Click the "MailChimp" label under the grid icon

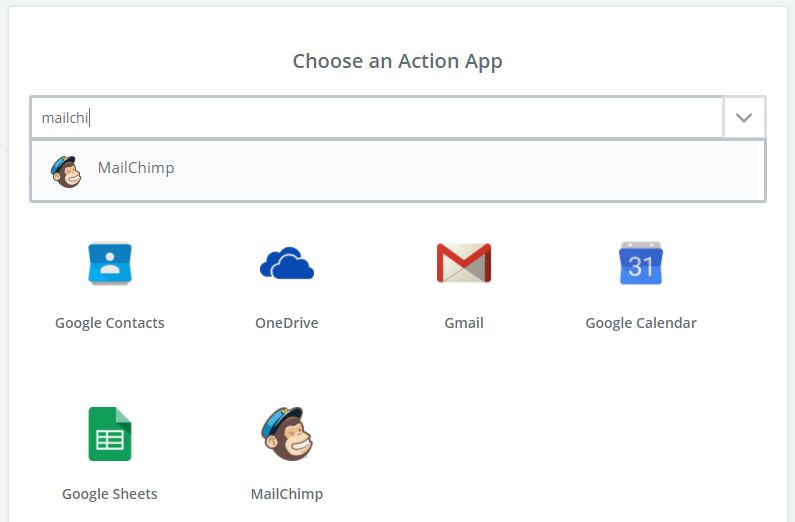[287, 494]
